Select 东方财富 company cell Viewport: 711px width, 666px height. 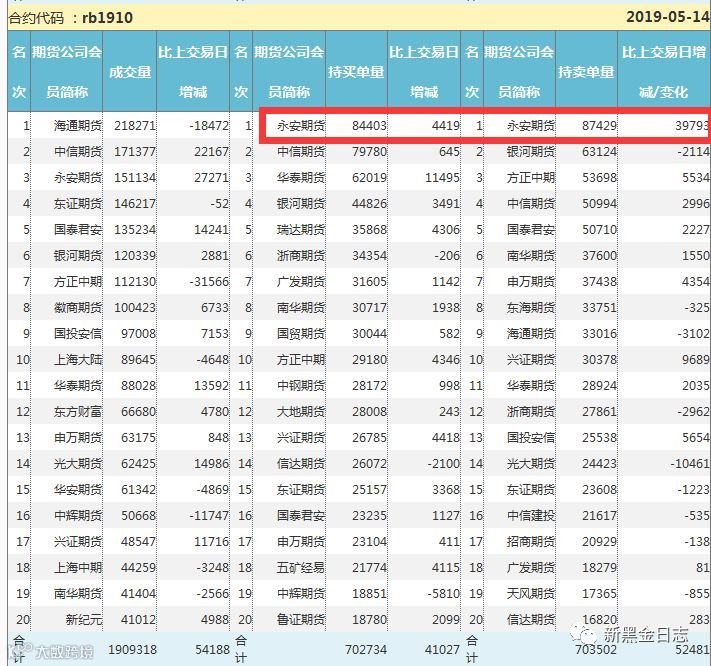[x=78, y=412]
